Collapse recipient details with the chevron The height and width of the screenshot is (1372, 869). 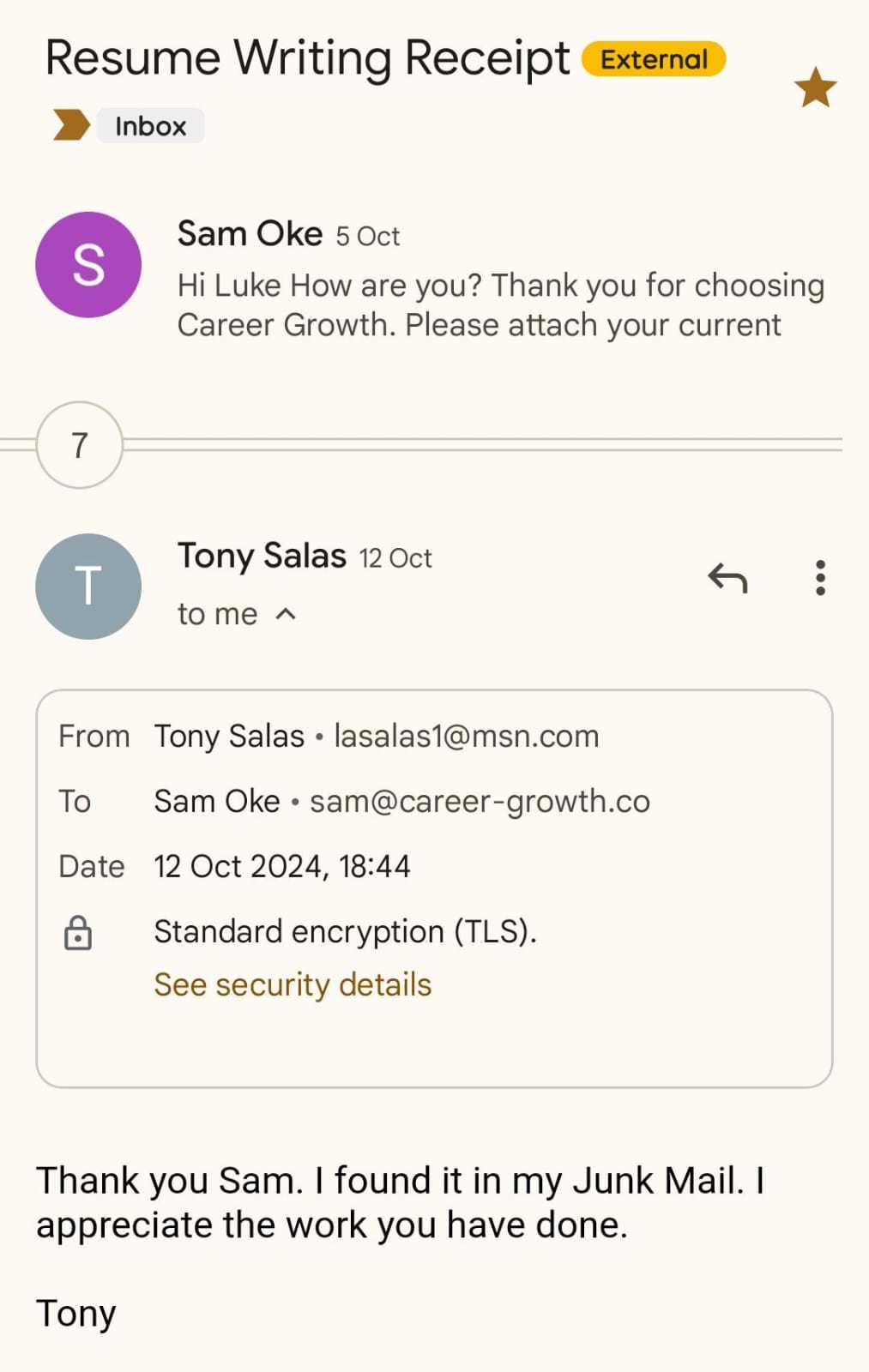(286, 614)
